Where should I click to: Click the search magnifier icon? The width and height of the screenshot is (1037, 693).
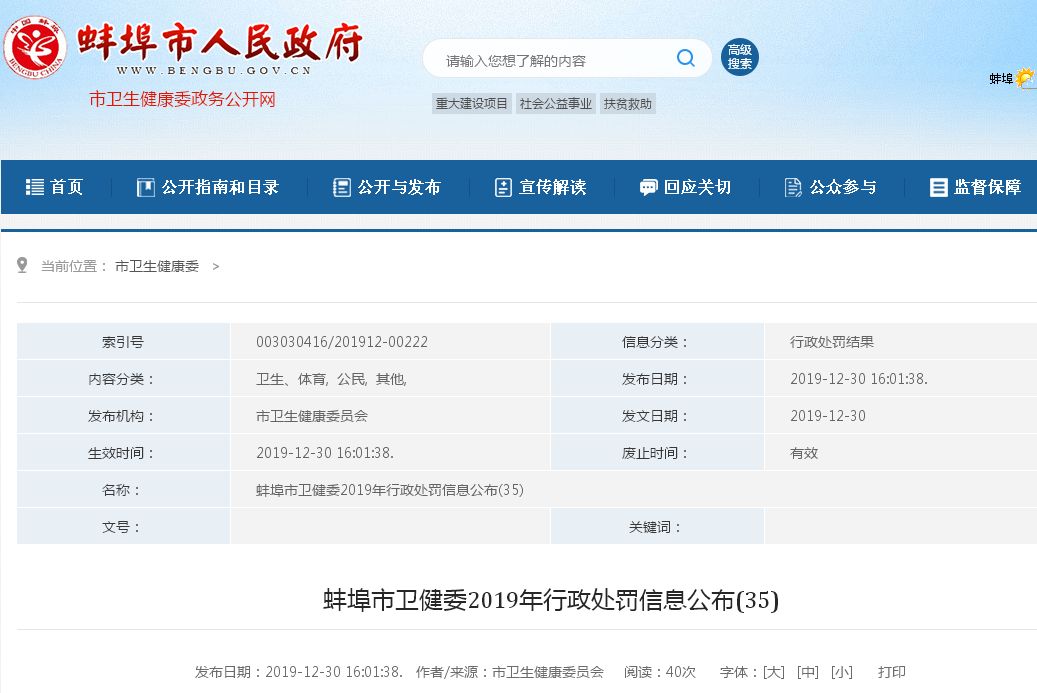[685, 58]
